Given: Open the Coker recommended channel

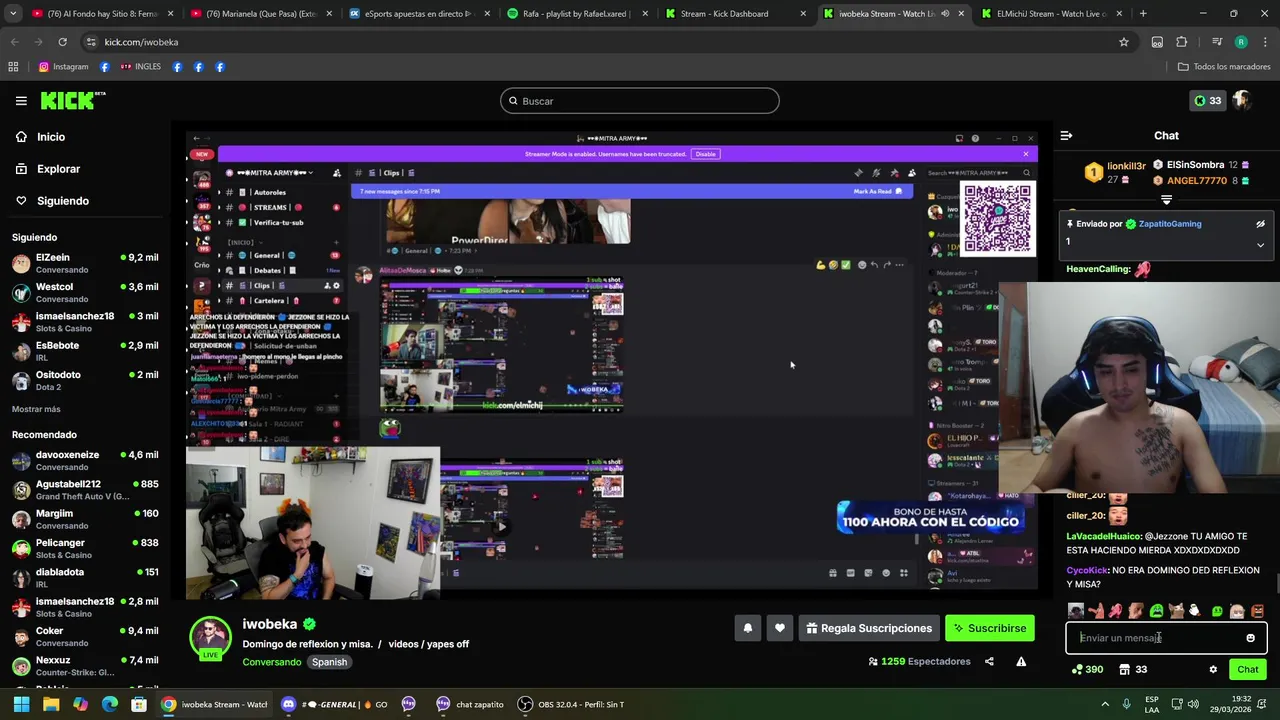Looking at the screenshot, I should (85, 637).
